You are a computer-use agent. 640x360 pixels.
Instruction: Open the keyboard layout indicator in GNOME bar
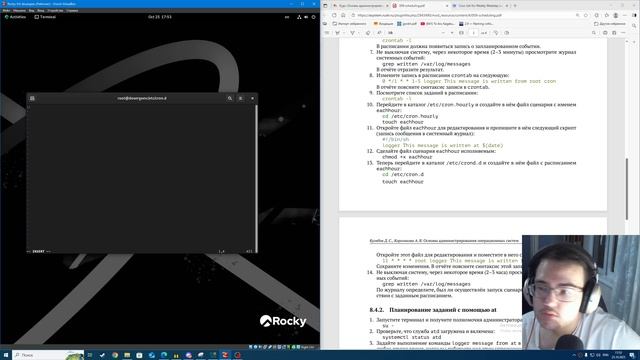[287, 17]
